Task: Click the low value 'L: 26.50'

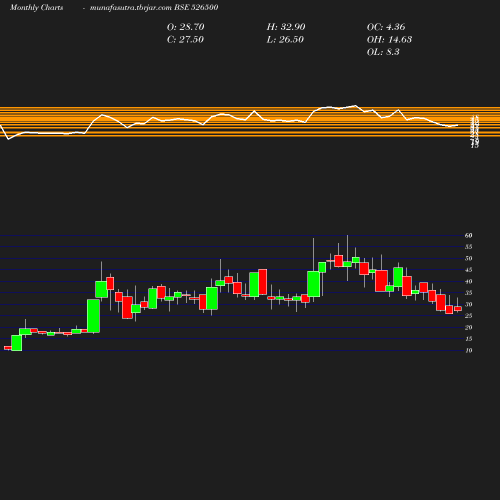Action: pos(285,40)
